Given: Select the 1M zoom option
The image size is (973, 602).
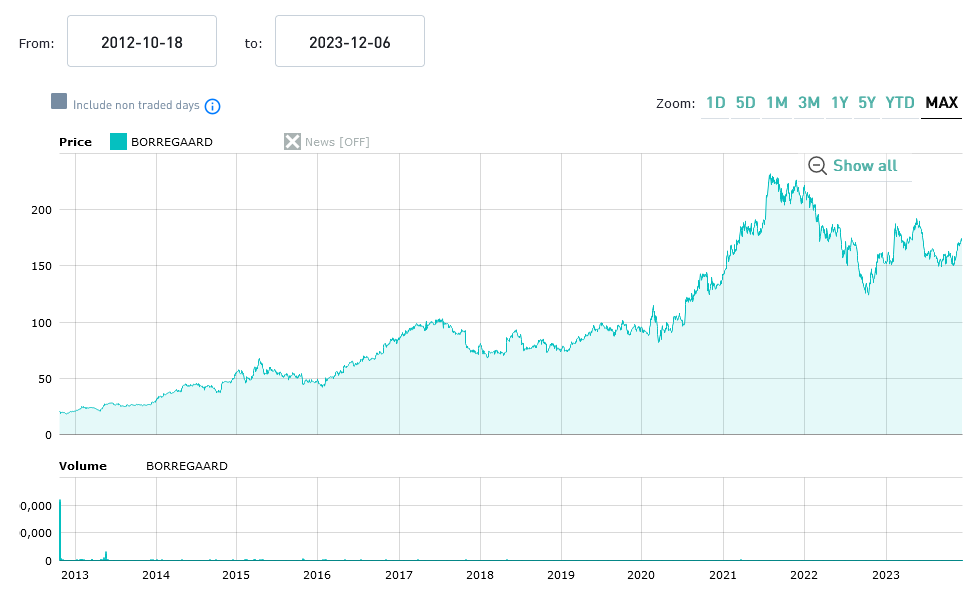Looking at the screenshot, I should [x=777, y=103].
